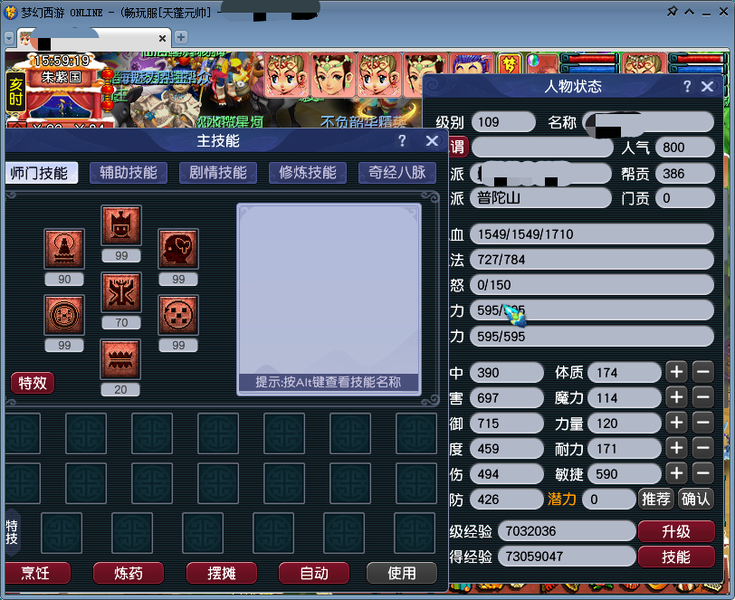Close the current game tab
The height and width of the screenshot is (600, 735).
(162, 38)
